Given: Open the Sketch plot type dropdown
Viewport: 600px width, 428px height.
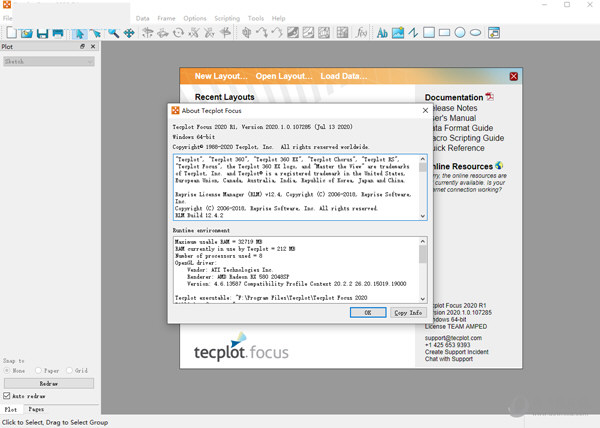Looking at the screenshot, I should tap(49, 62).
